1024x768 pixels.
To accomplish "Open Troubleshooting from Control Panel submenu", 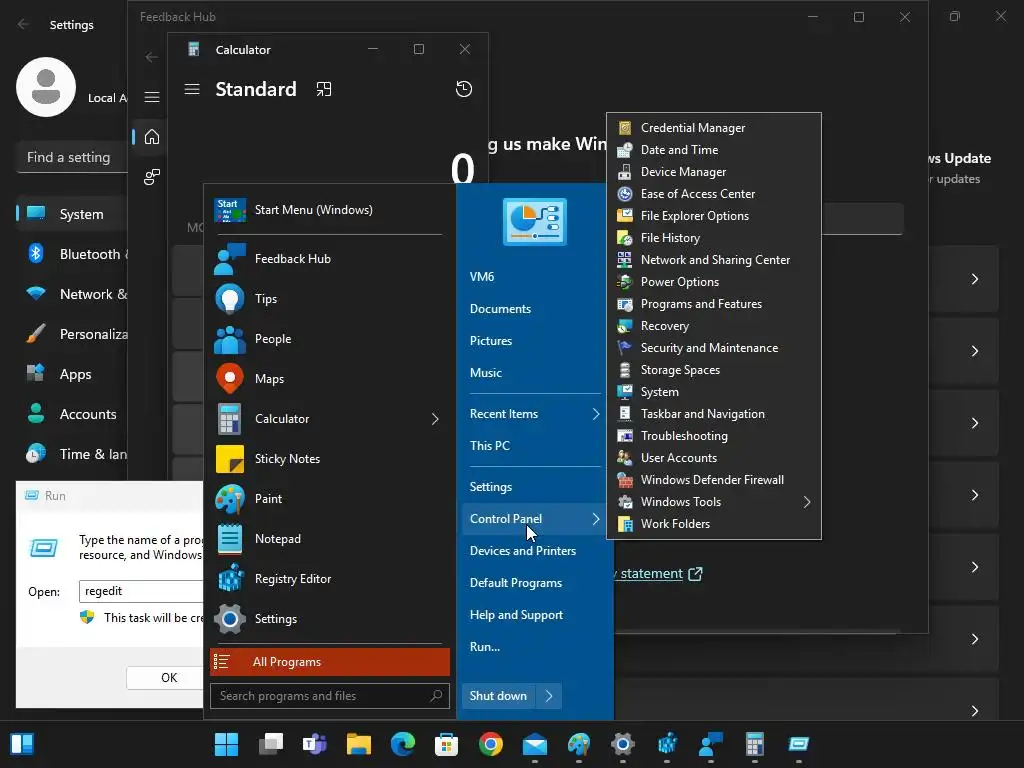I will click(714, 436).
